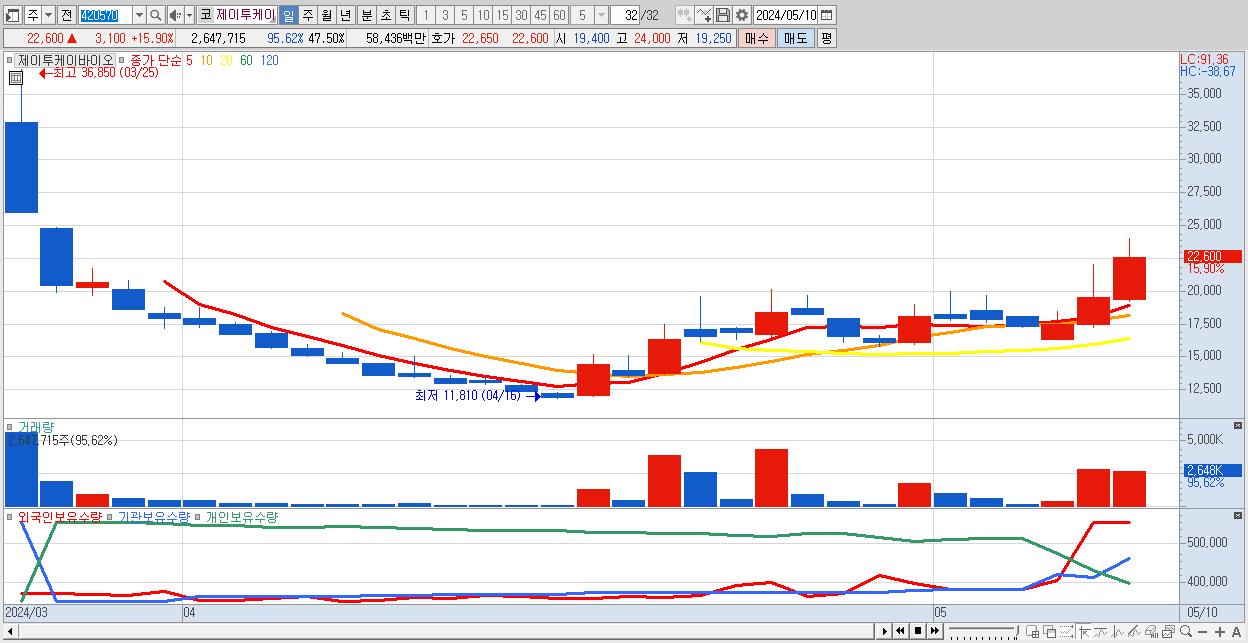Click the line-with-cursor drawing icon
The image size is (1248, 643).
coord(704,15)
